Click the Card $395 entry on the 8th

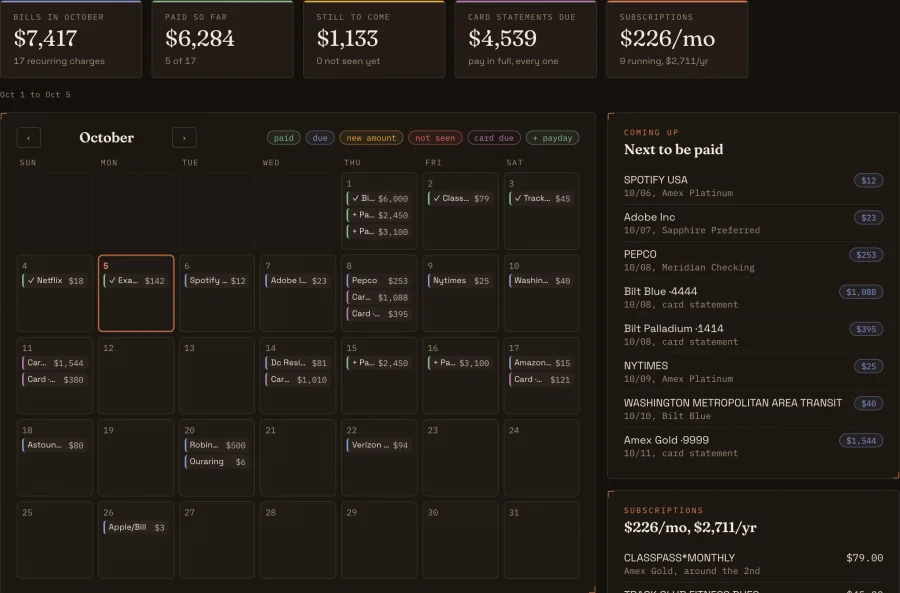[x=379, y=314]
